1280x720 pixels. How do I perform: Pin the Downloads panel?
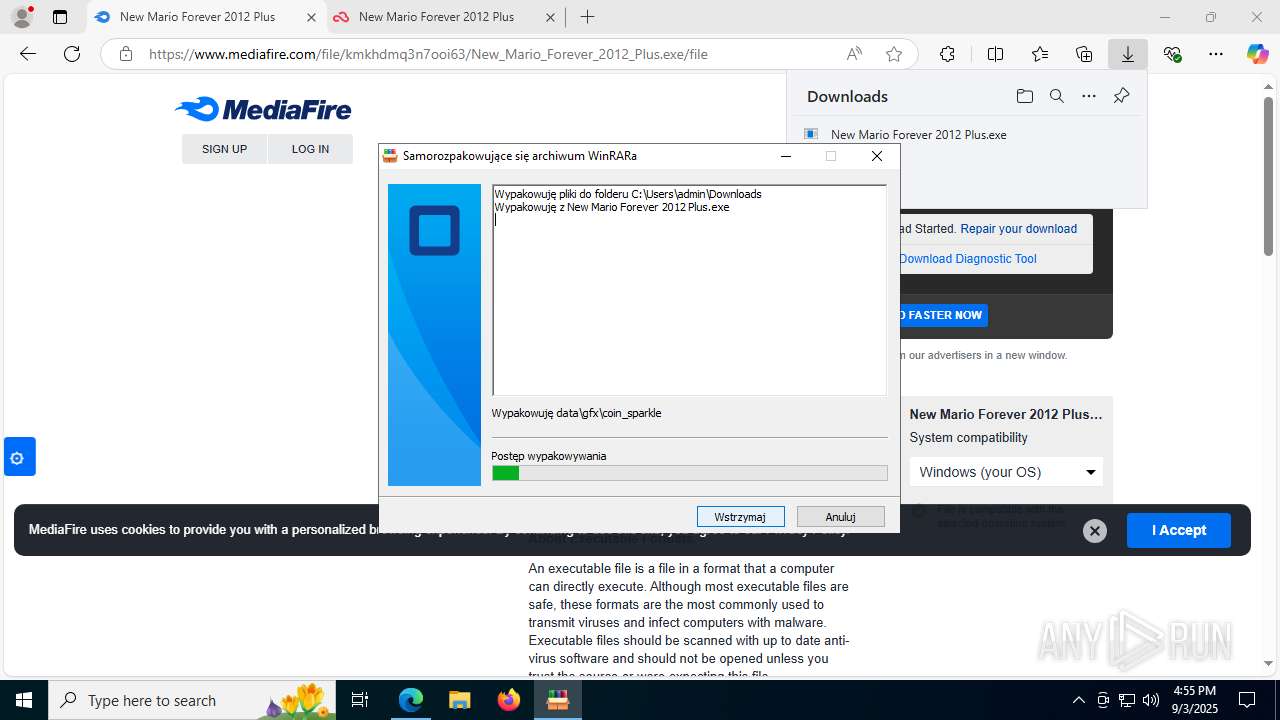[1121, 96]
